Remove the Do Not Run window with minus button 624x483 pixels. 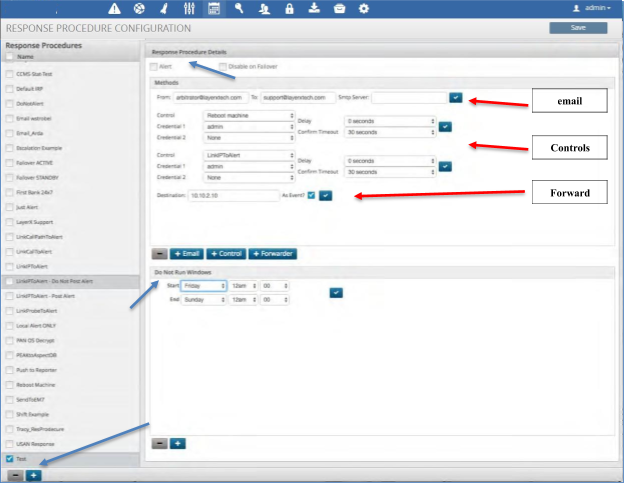coord(160,441)
